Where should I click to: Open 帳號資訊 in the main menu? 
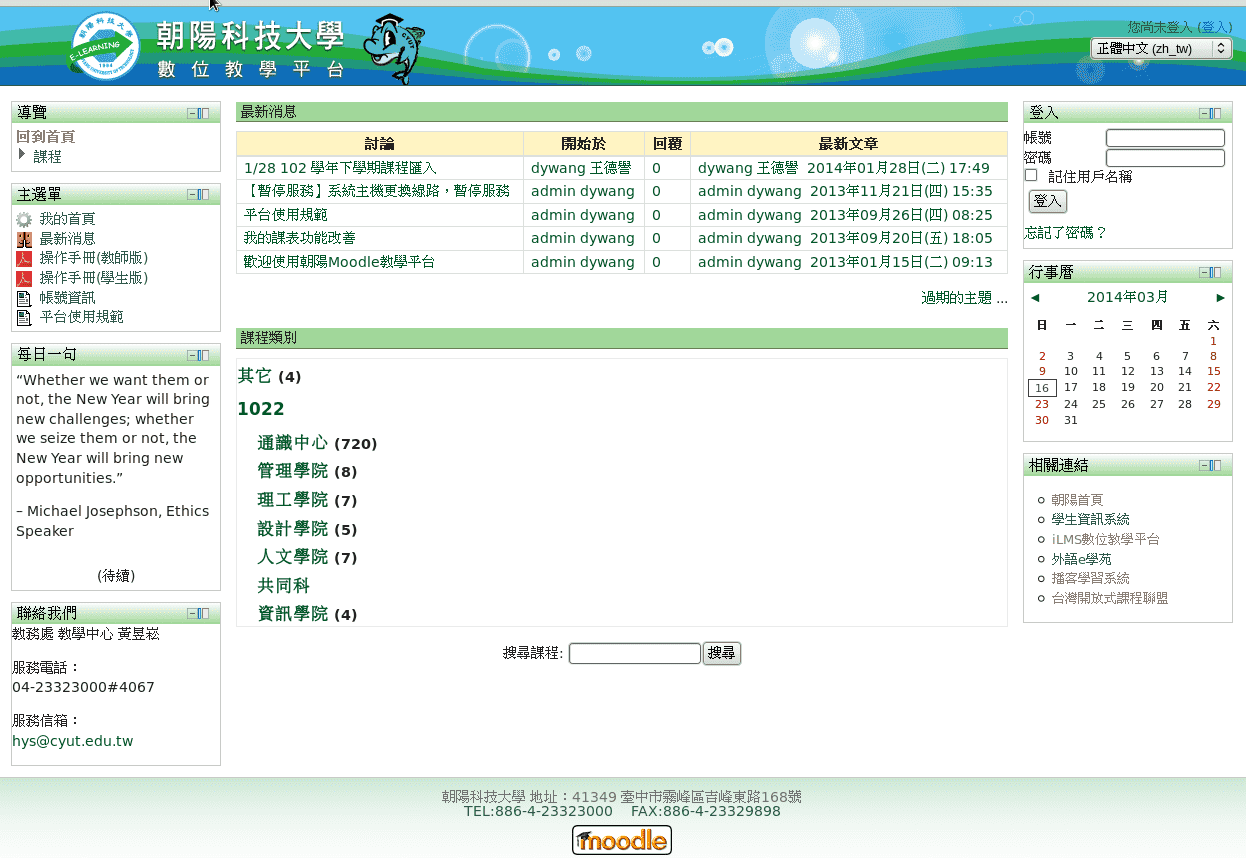[x=68, y=298]
